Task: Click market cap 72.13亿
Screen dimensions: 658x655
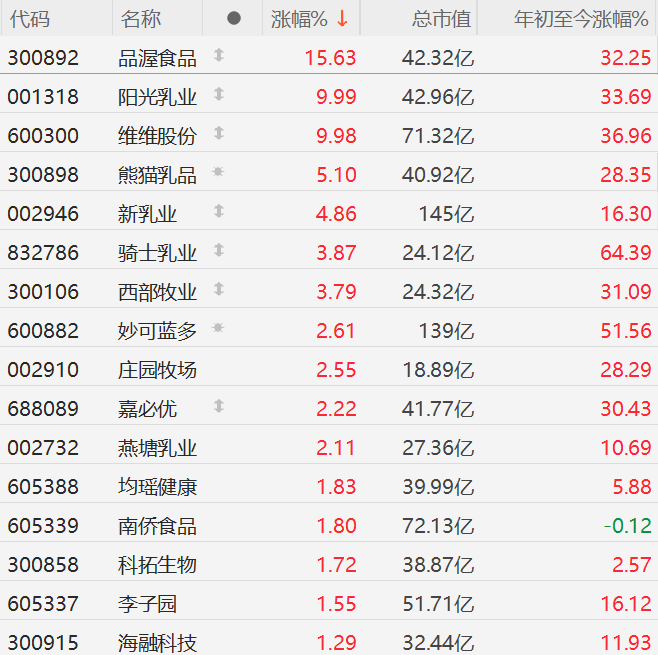Action: (438, 526)
